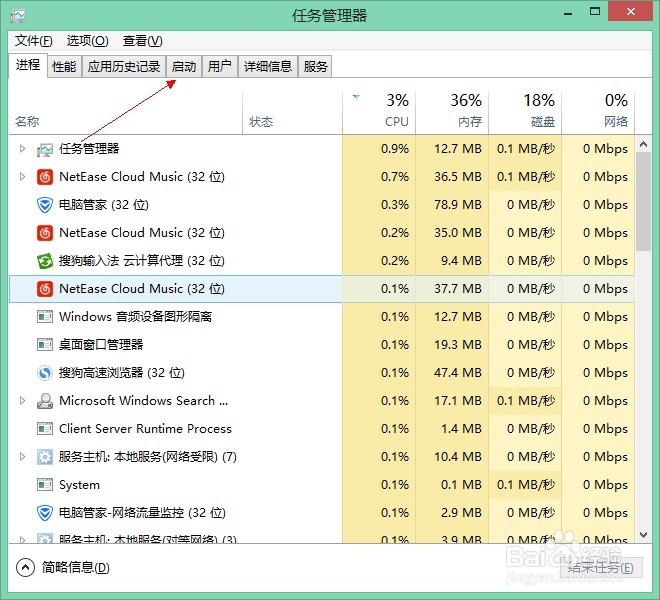The height and width of the screenshot is (600, 660).
Task: Sort by the 36% 内存 column header
Action: pyautogui.click(x=452, y=112)
